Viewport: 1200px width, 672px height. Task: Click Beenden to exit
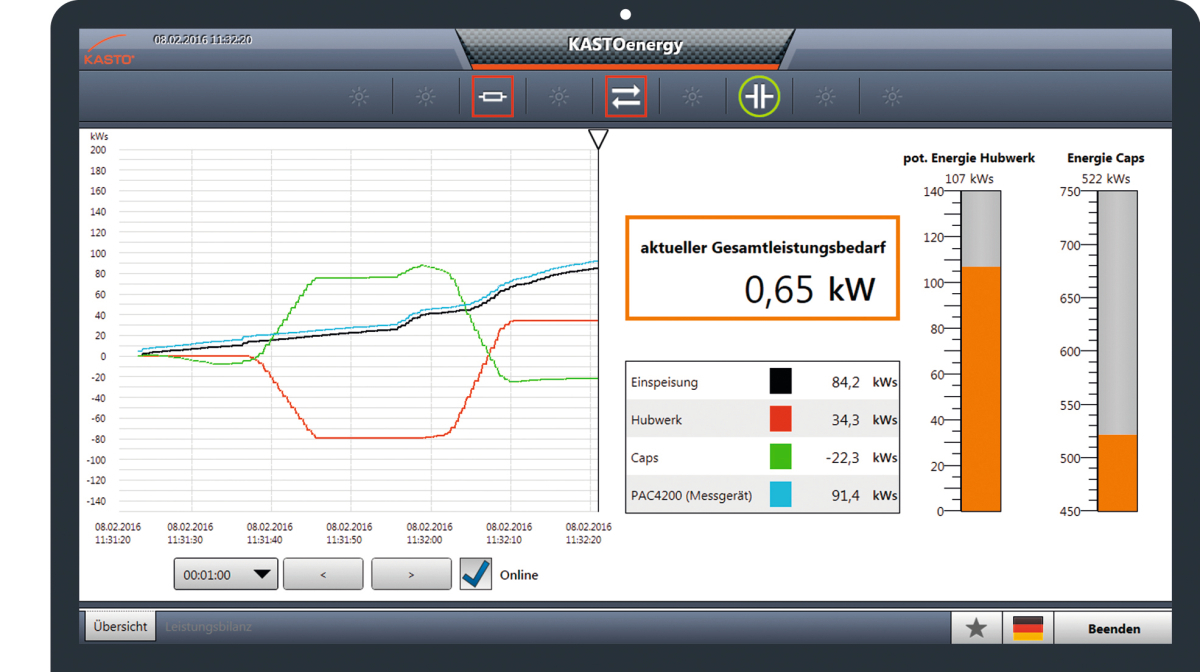pyautogui.click(x=1113, y=628)
